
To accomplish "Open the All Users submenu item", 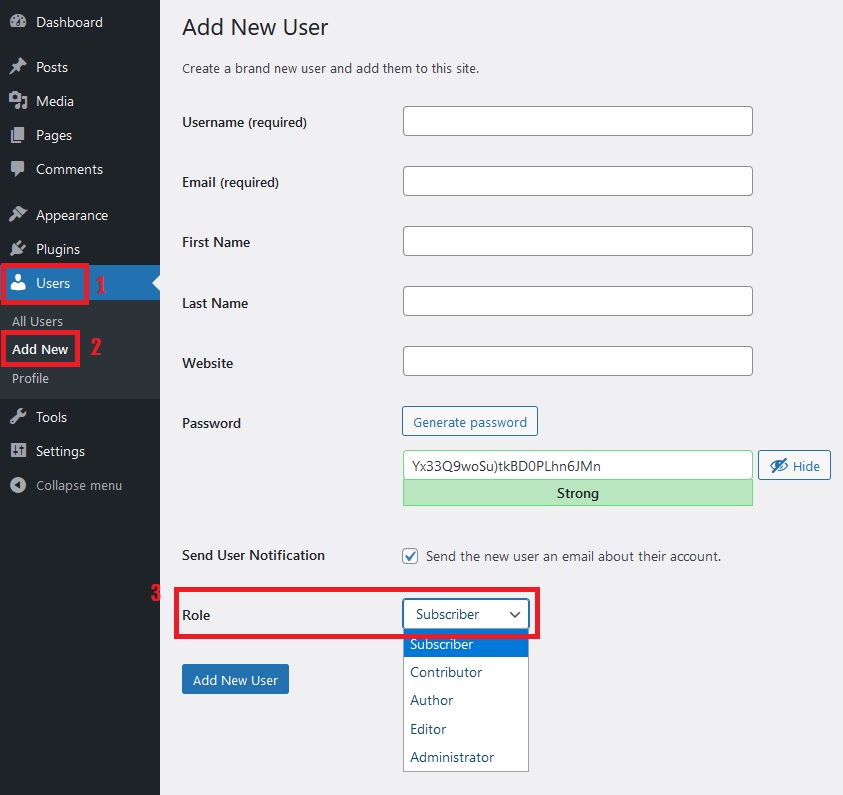I will pyautogui.click(x=37, y=321).
